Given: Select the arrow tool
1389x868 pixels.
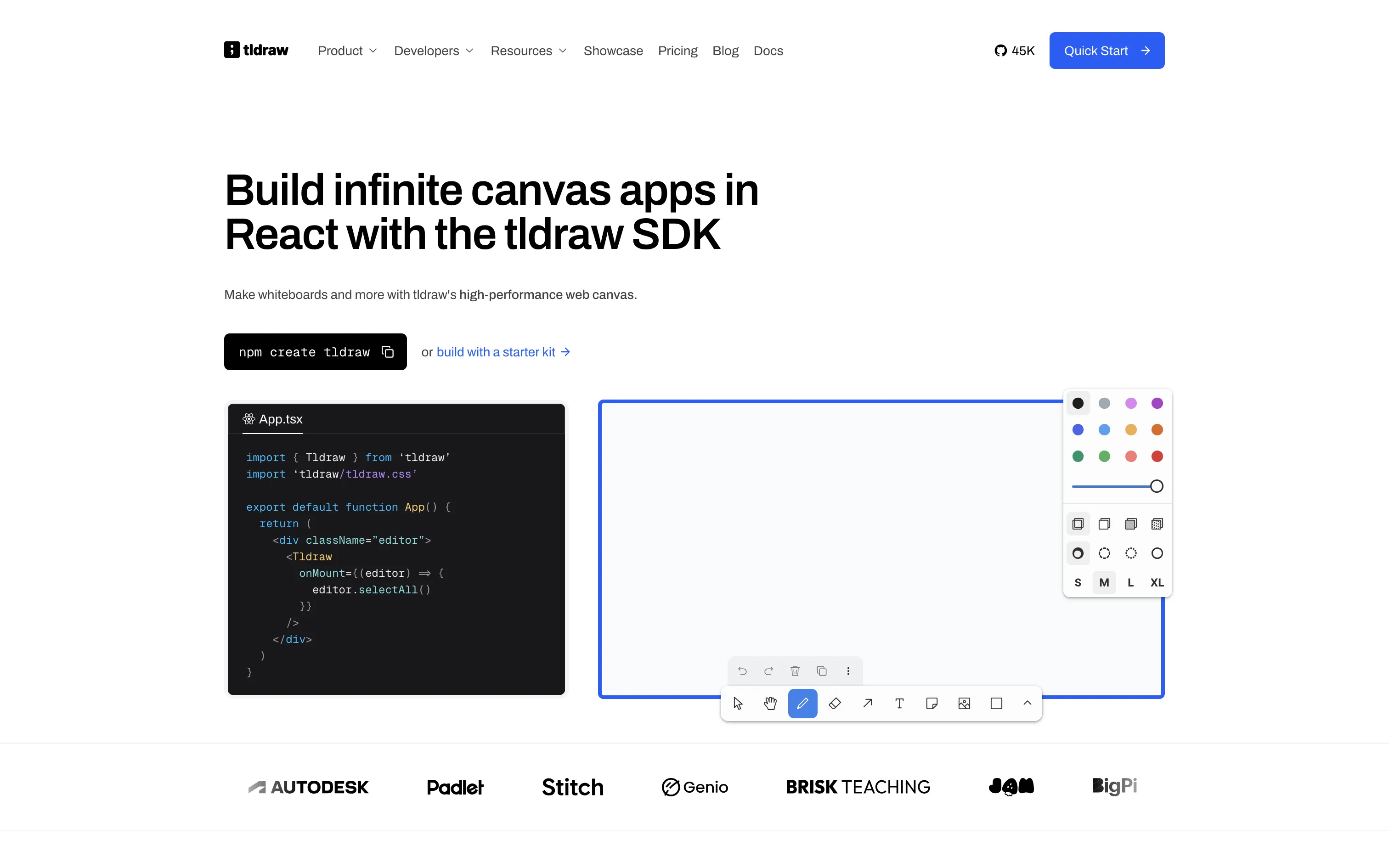Looking at the screenshot, I should click(x=867, y=703).
